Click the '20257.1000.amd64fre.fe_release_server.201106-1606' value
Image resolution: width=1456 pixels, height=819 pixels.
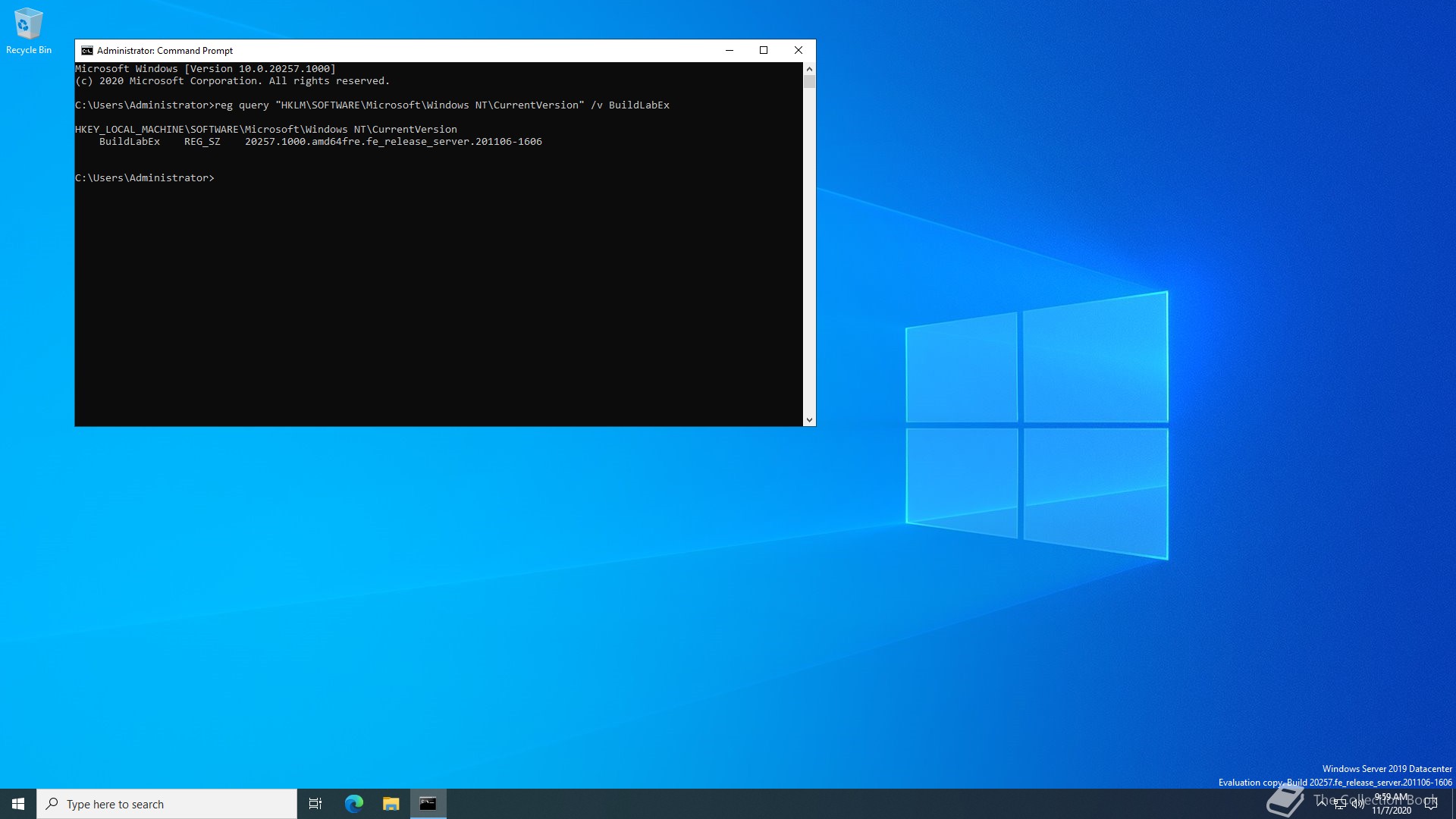394,142
